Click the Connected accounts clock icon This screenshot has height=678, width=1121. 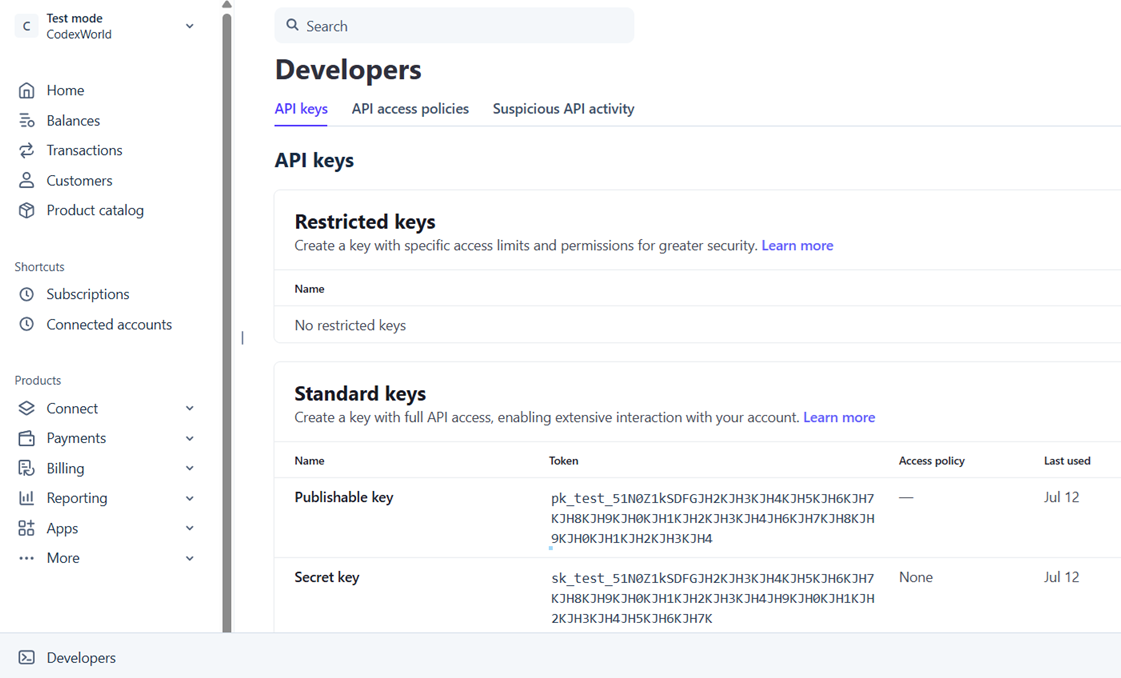[26, 324]
